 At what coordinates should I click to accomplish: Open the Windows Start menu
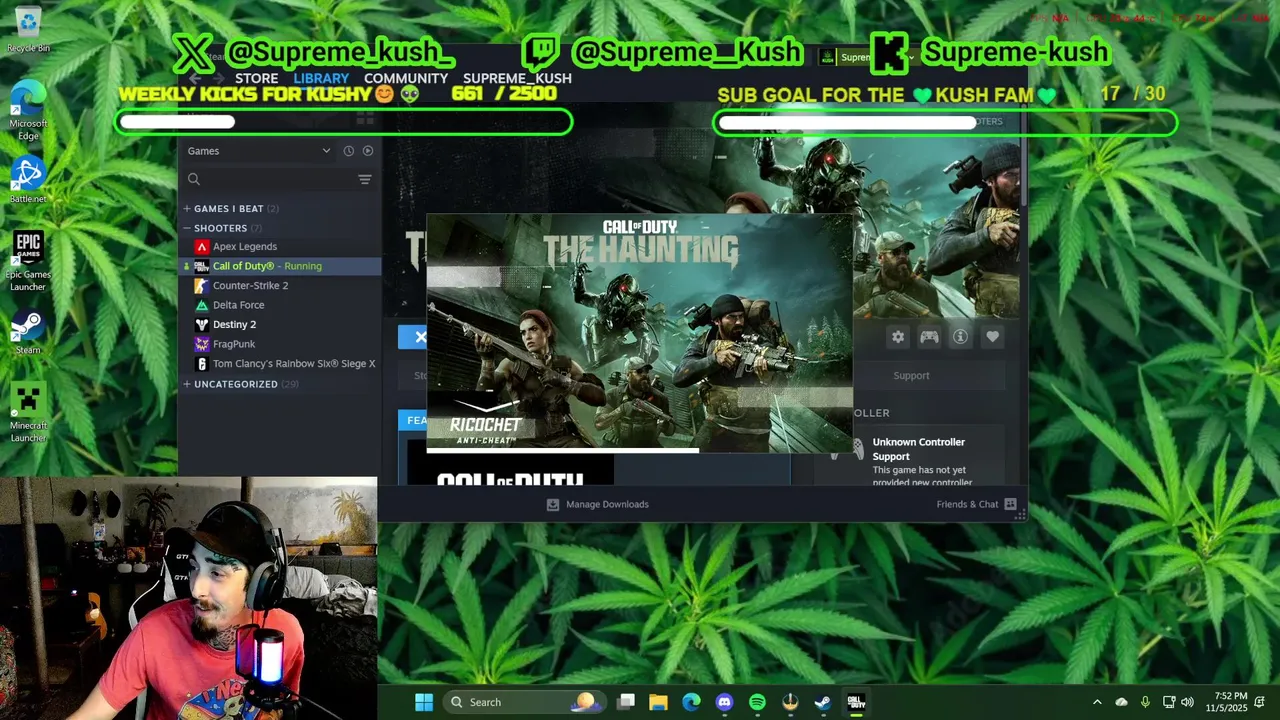424,702
